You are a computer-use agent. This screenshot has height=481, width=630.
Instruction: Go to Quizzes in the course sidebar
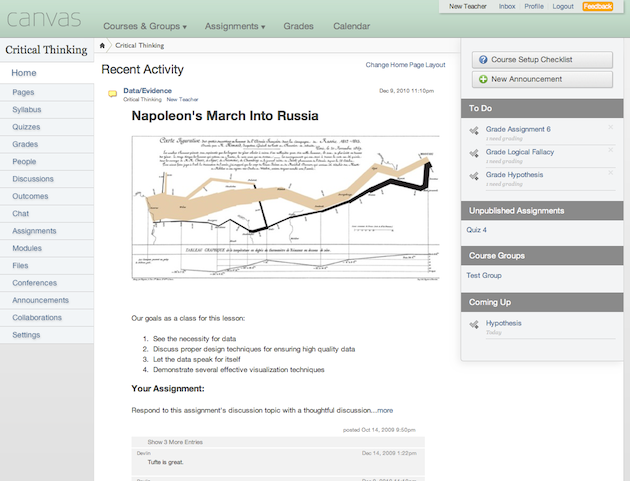click(26, 125)
